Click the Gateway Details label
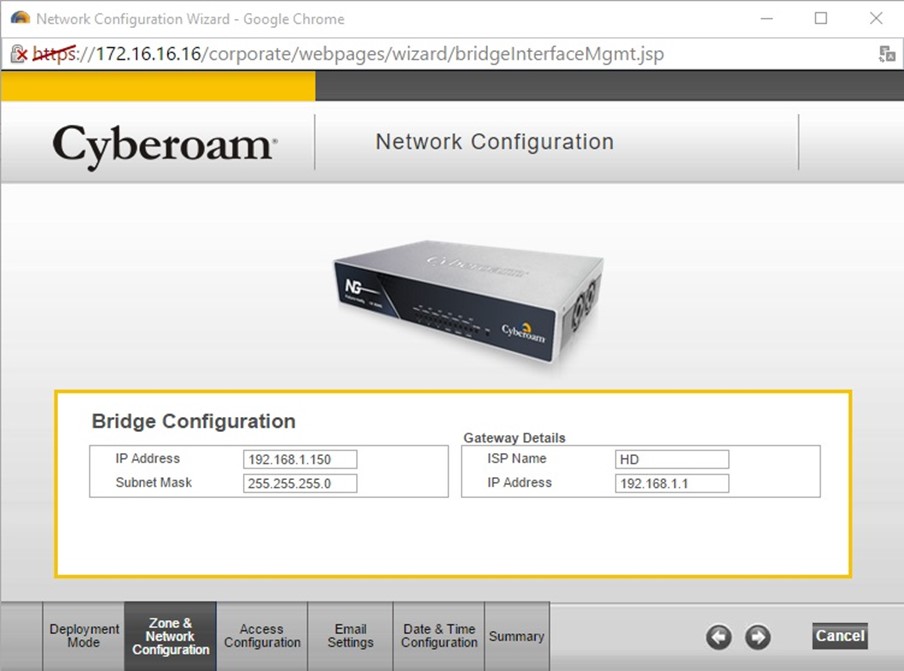Viewport: 904px width, 671px height. [x=514, y=438]
